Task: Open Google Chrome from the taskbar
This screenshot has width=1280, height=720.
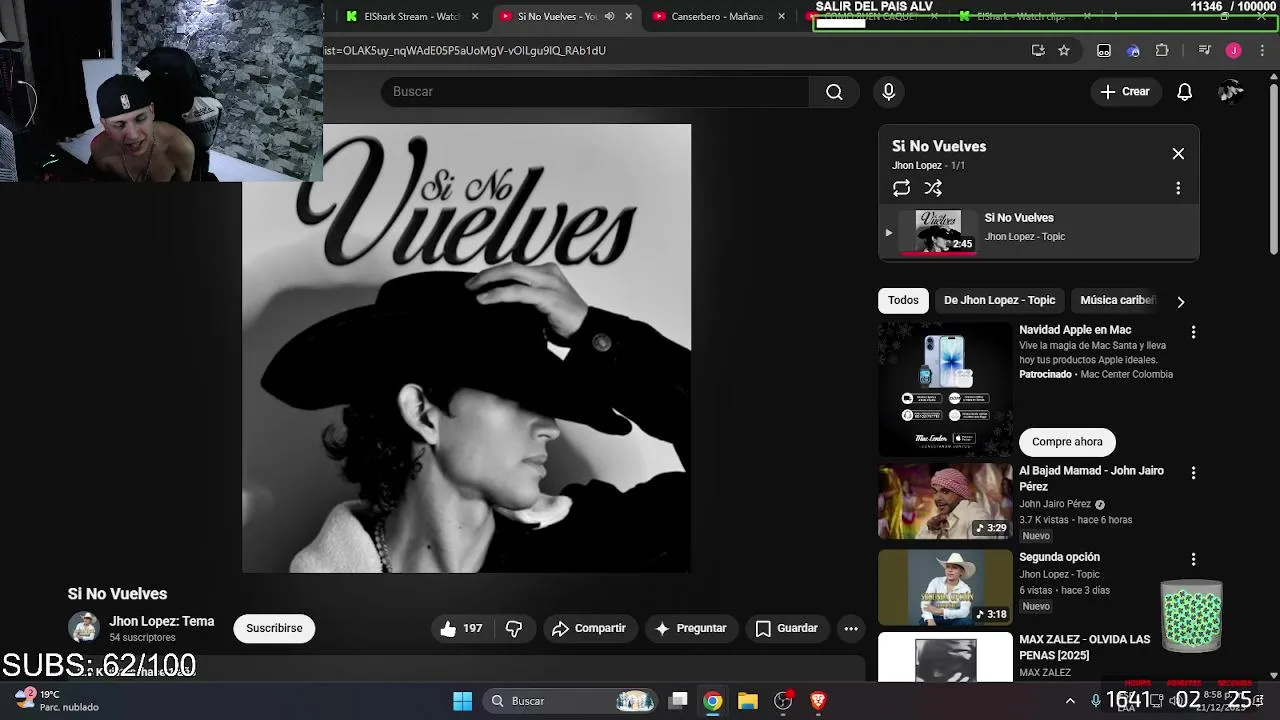Action: [712, 701]
